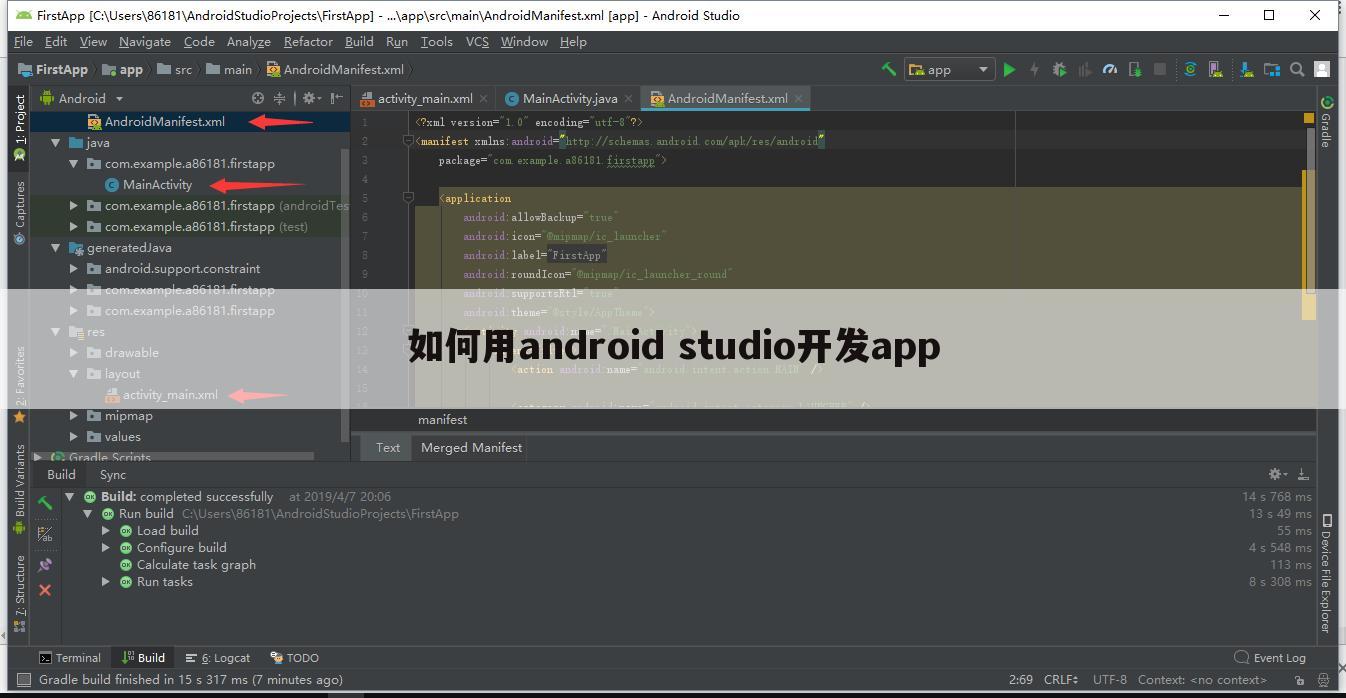Image resolution: width=1346 pixels, height=698 pixels.
Task: Open the VCS menu
Action: click(x=477, y=42)
